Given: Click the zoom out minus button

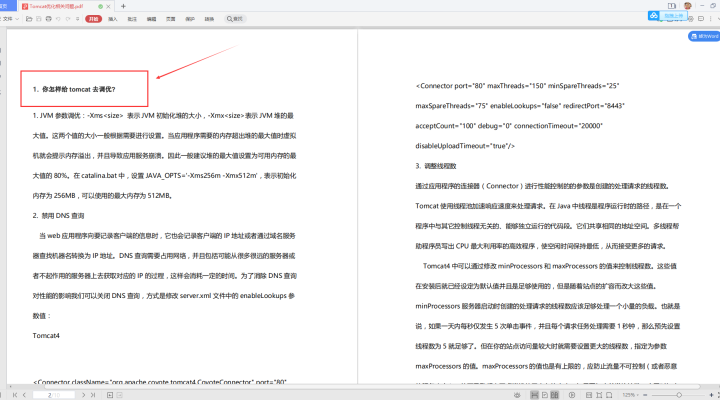Looking at the screenshot, I should [x=645, y=395].
